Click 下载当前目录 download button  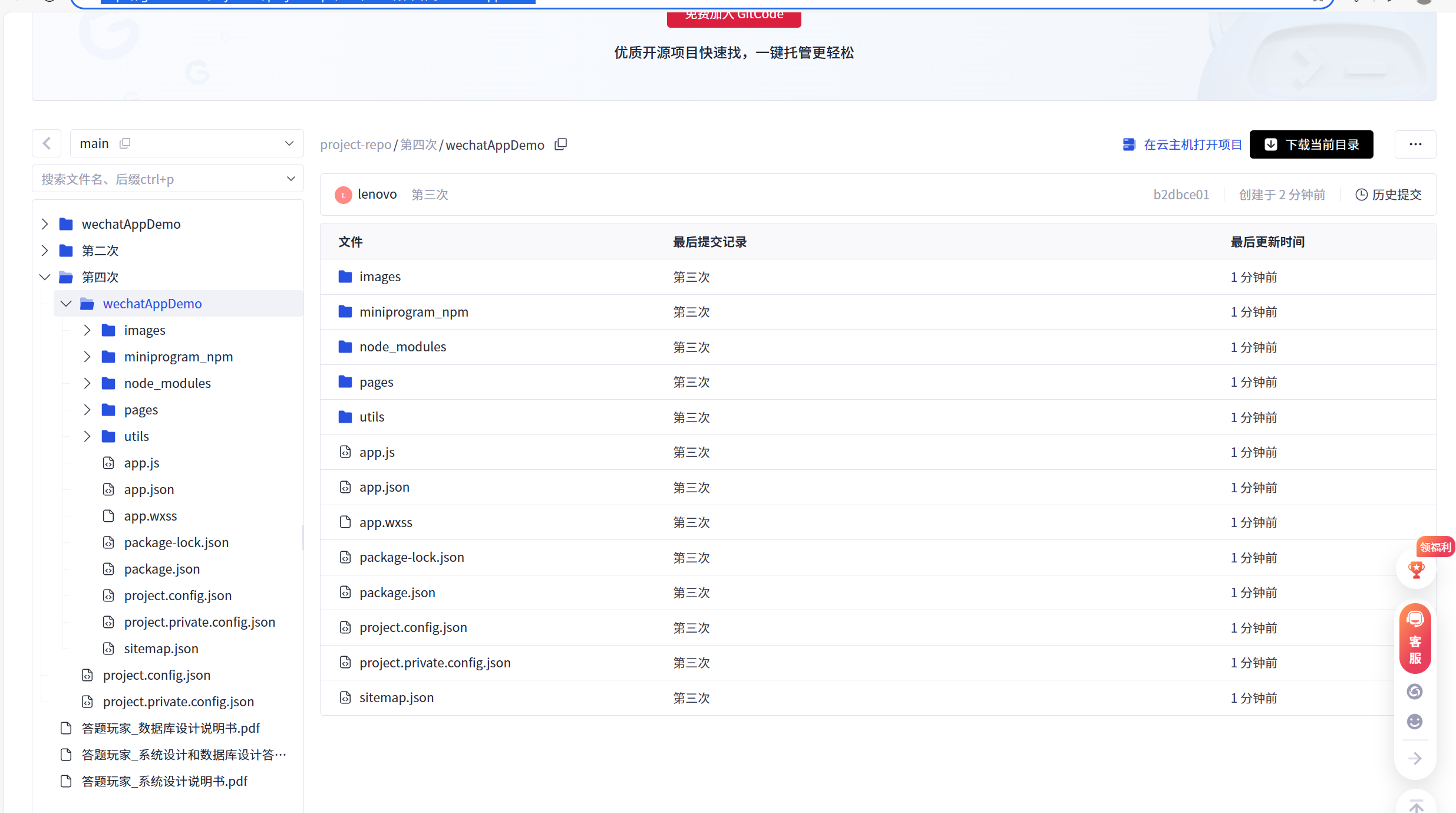coord(1311,144)
